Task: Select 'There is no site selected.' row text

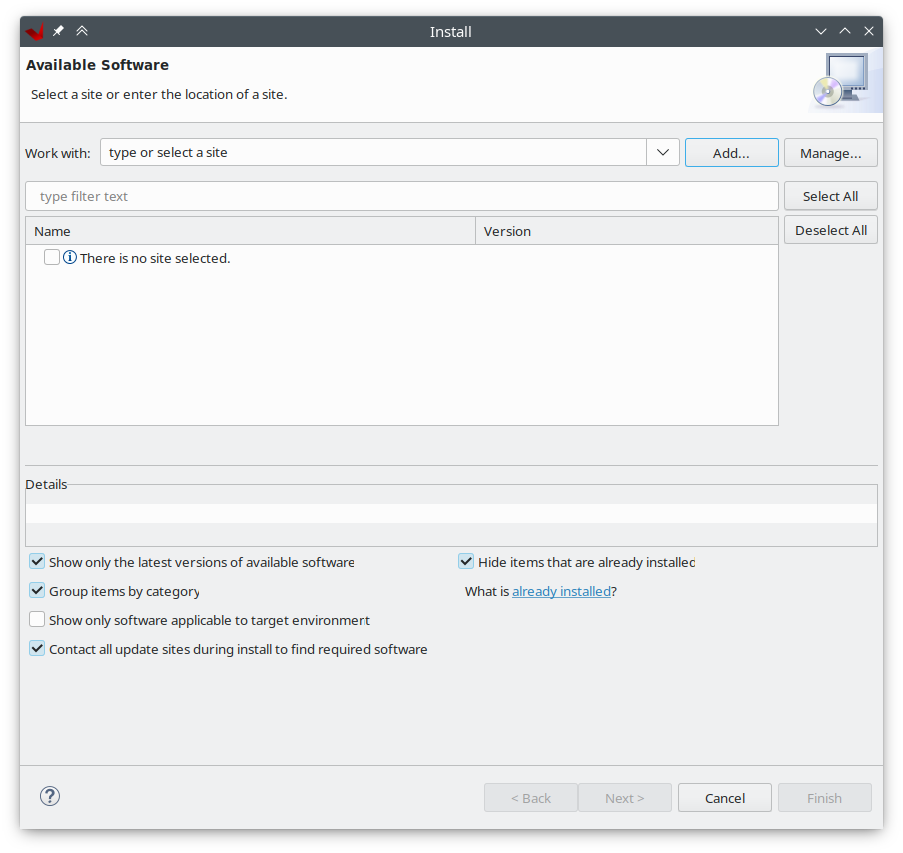Action: point(155,258)
